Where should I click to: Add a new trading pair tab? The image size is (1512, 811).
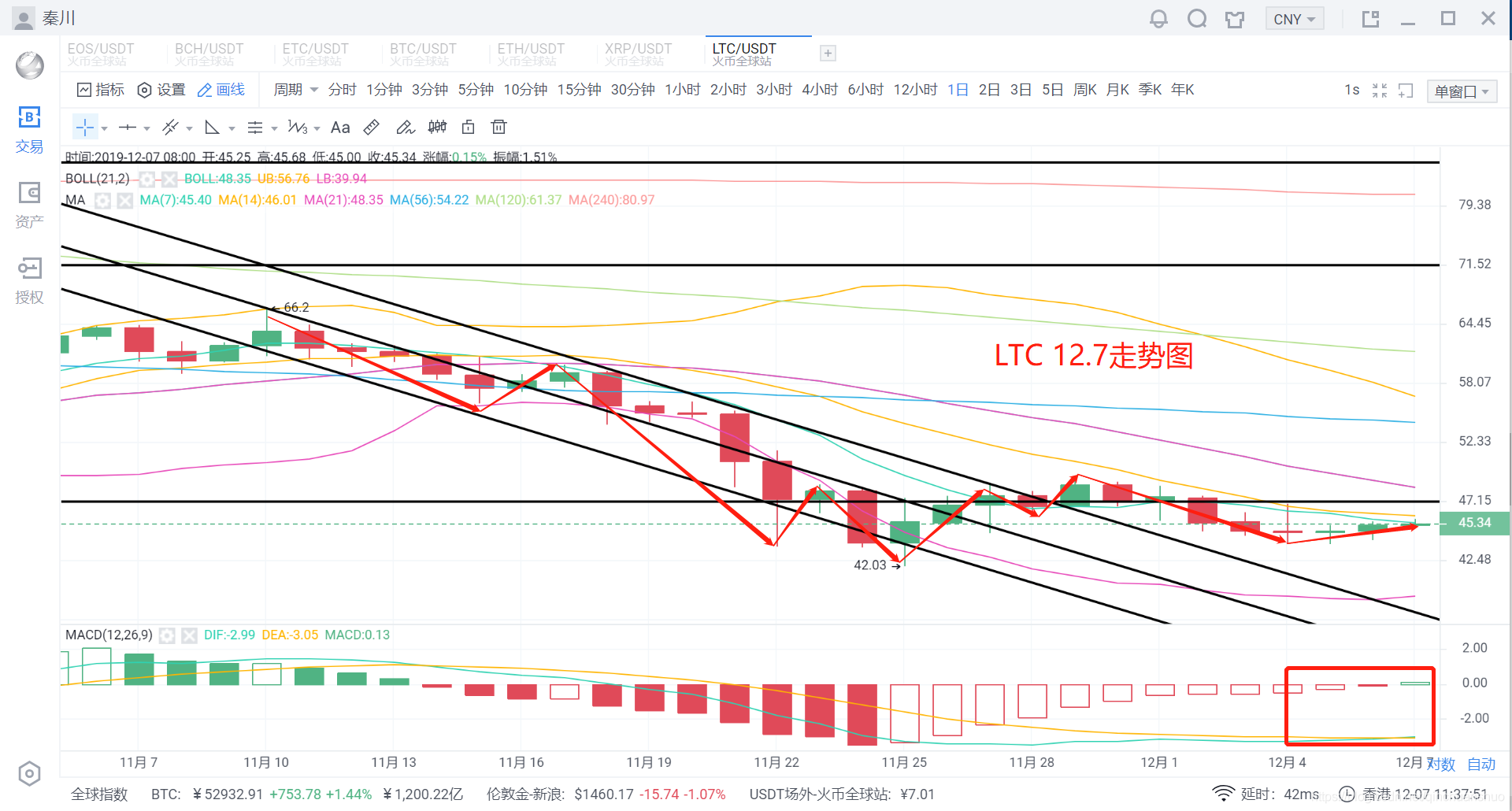[x=828, y=54]
